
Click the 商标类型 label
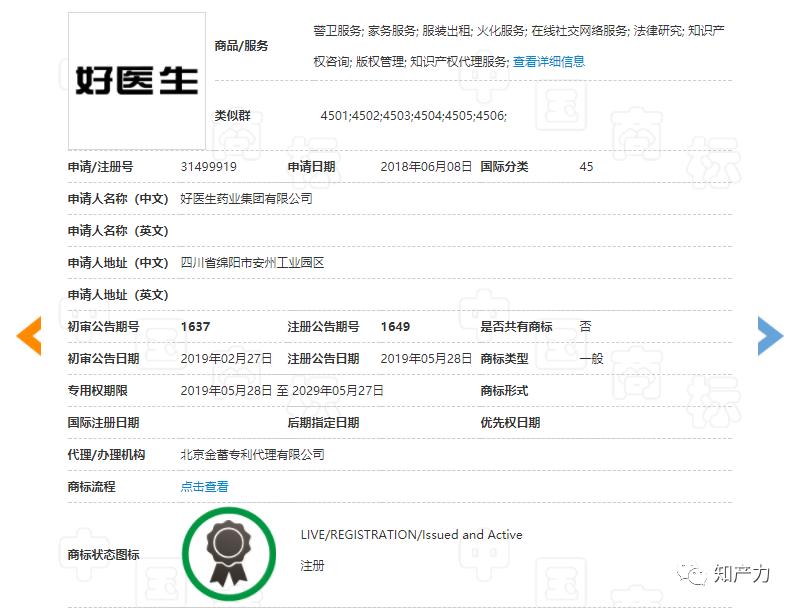point(504,359)
